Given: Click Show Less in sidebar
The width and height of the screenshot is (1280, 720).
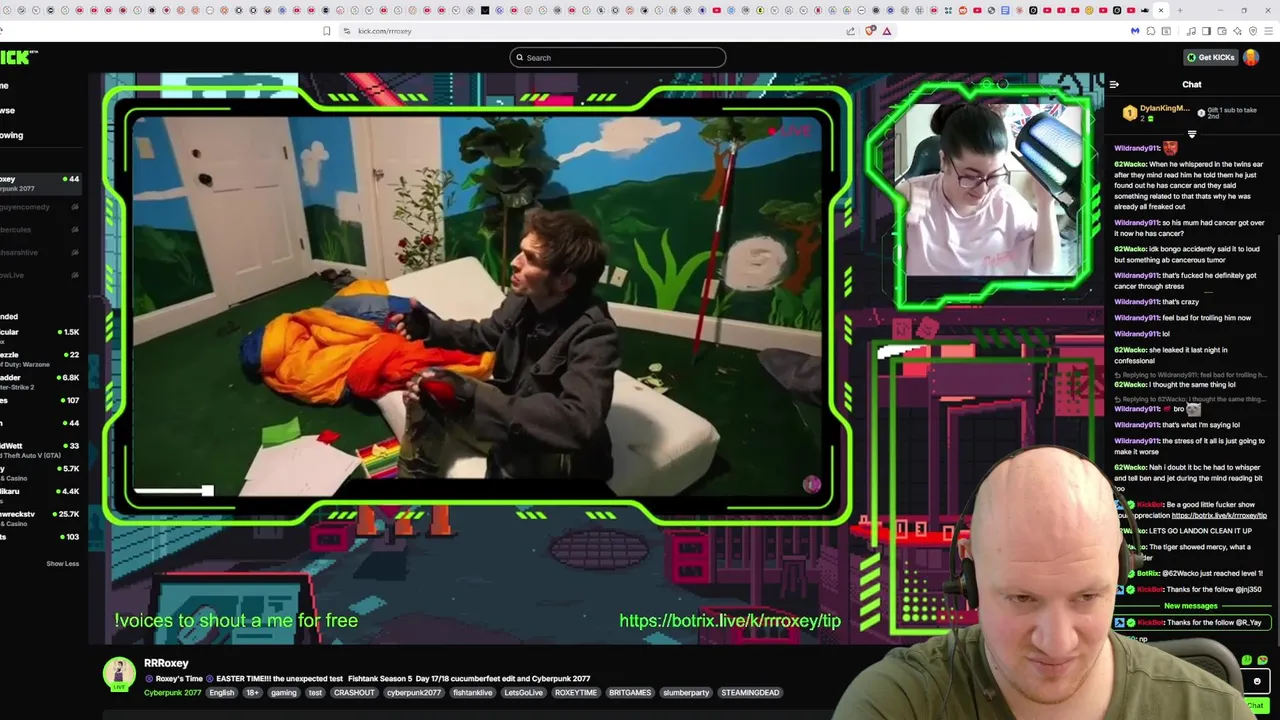Looking at the screenshot, I should pos(62,564).
